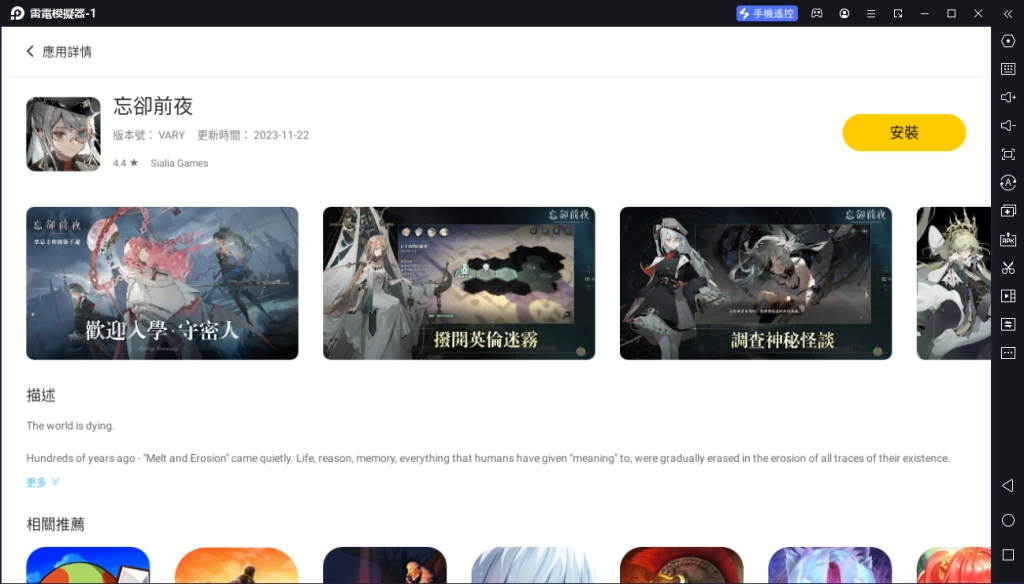Open the sixth recommended app with purple icon
The image size is (1024, 584).
click(x=829, y=565)
